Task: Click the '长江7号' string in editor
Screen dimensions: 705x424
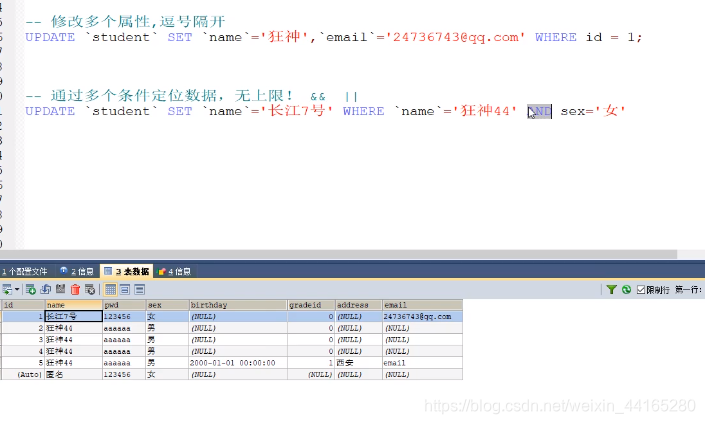Action: (297, 111)
